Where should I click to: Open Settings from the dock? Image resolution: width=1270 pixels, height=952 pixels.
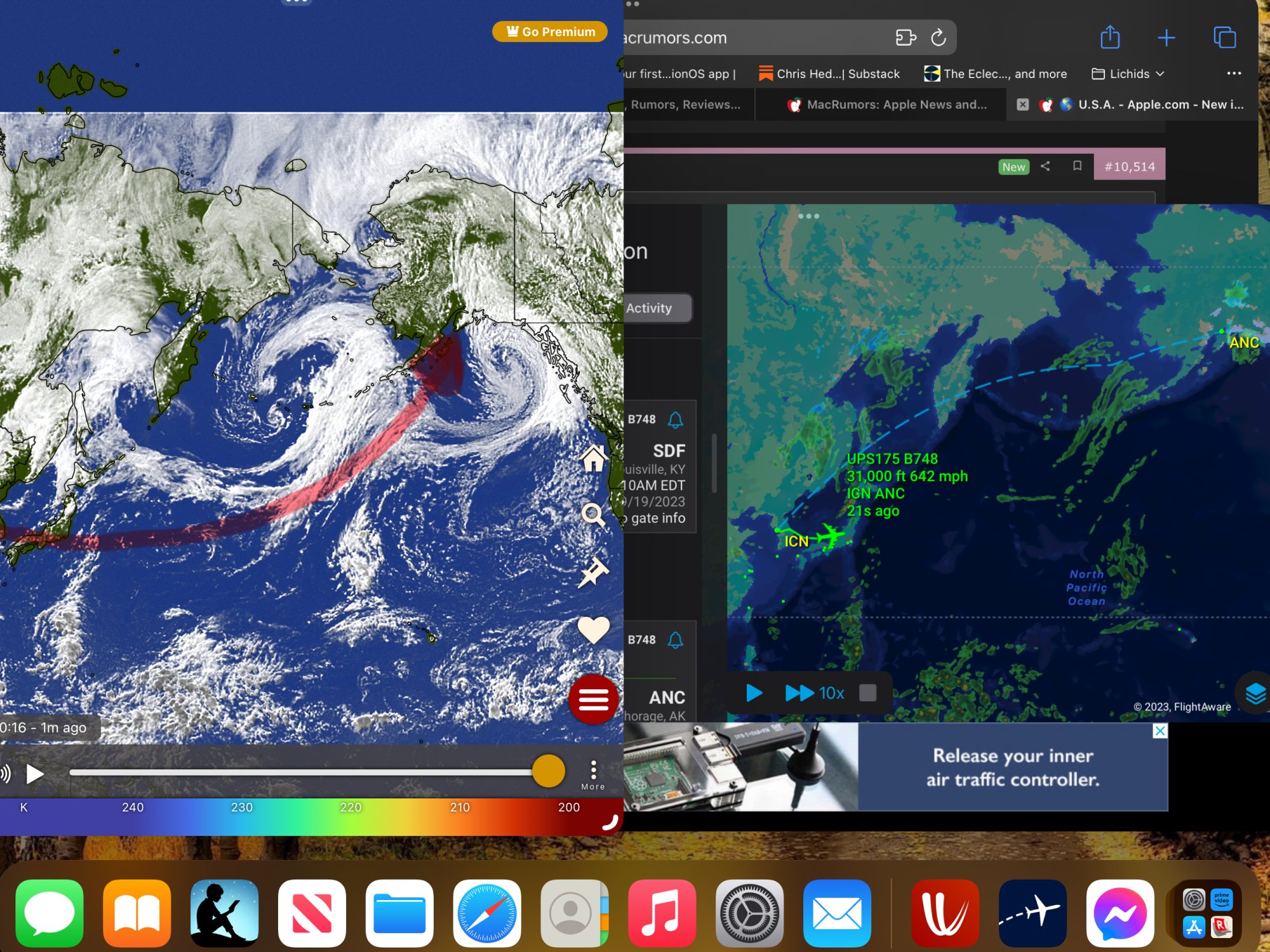[x=750, y=913]
